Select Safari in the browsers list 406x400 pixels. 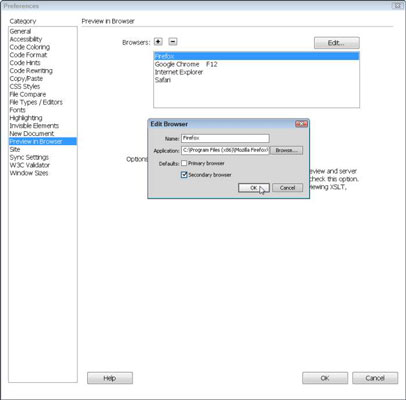[256, 80]
